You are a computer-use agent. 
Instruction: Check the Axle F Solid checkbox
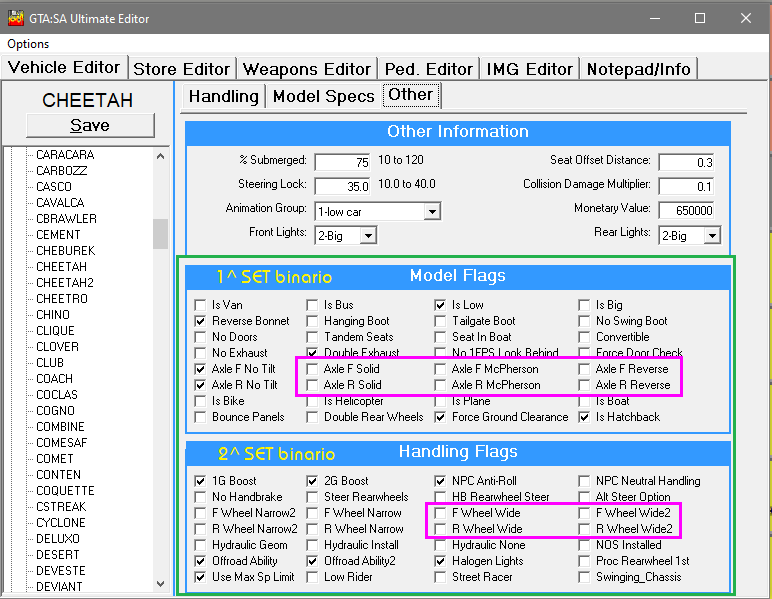pyautogui.click(x=312, y=369)
